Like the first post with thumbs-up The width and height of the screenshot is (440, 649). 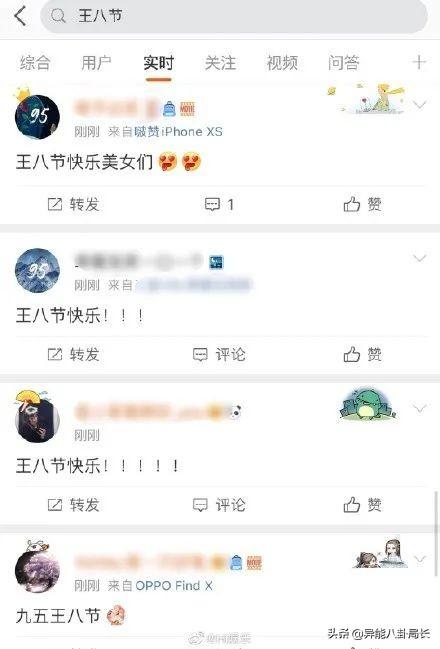(x=352, y=204)
